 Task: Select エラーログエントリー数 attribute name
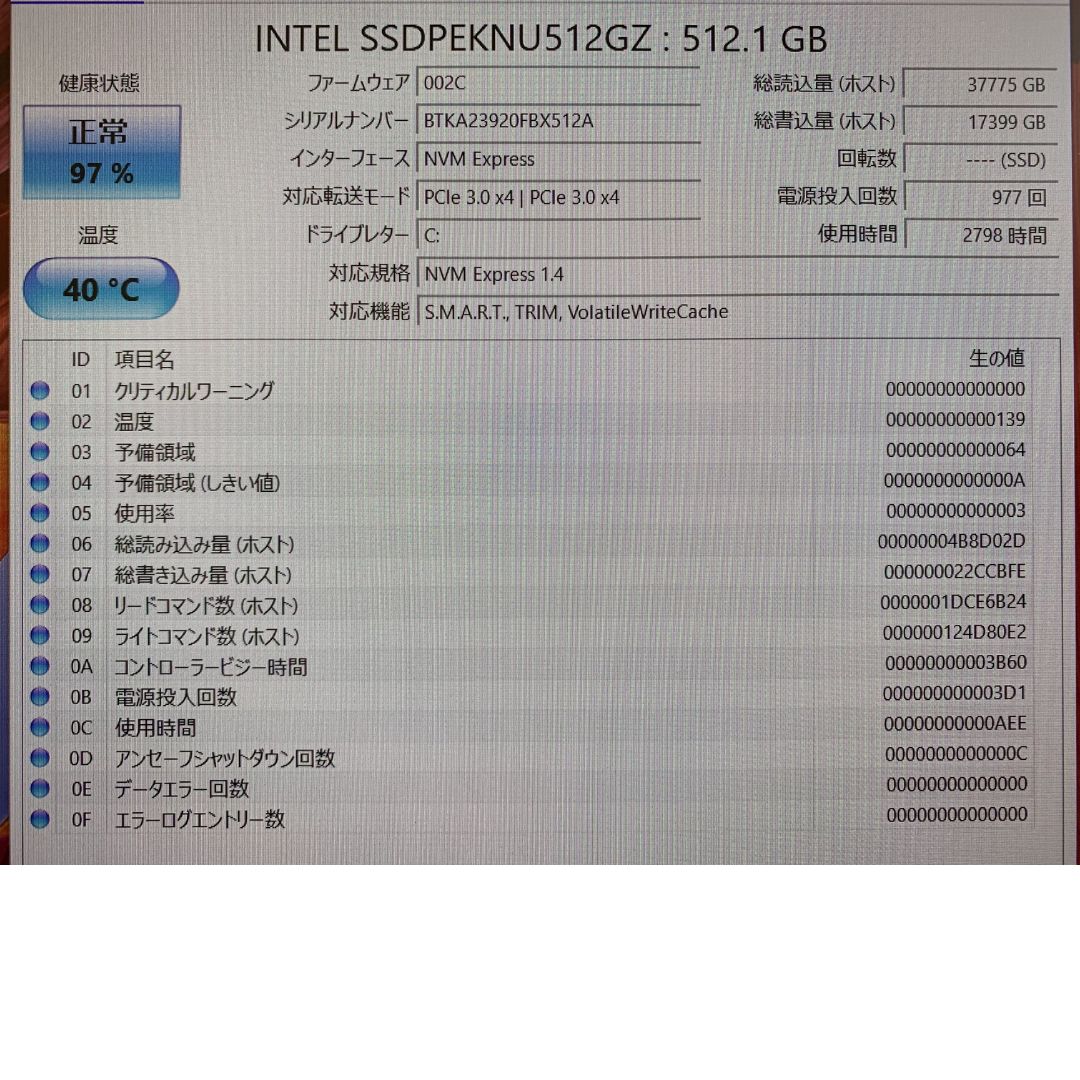coord(199,819)
